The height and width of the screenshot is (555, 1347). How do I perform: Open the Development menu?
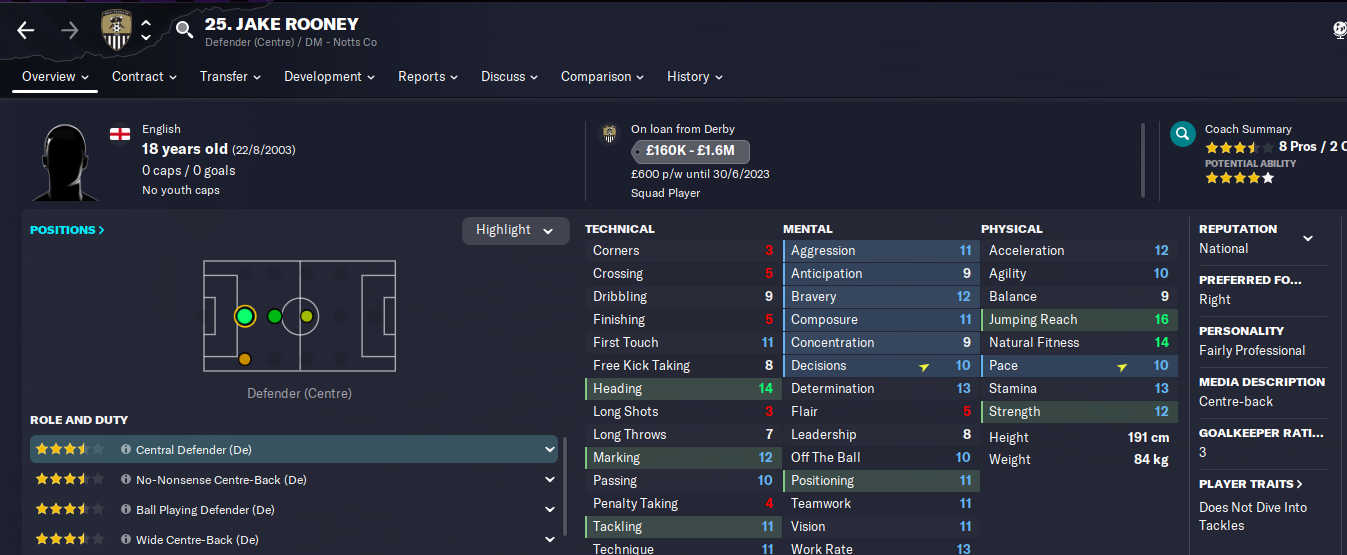329,77
